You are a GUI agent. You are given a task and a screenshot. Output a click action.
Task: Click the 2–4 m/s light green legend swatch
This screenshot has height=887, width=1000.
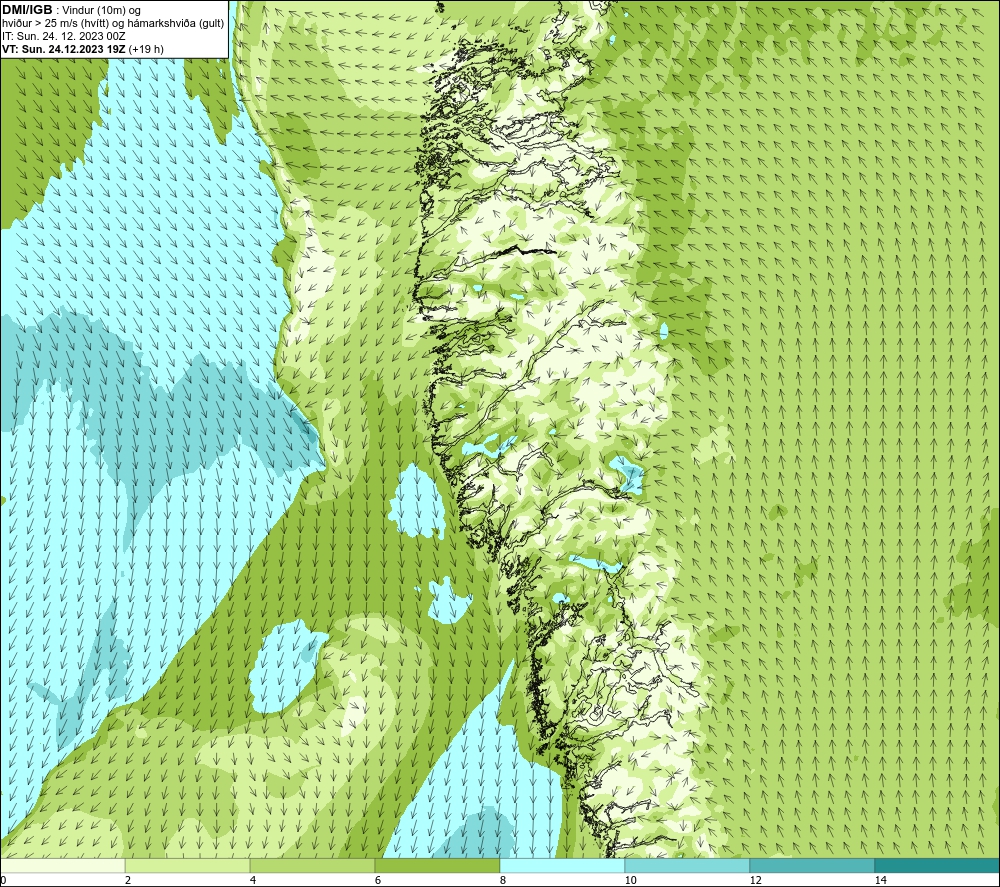pyautogui.click(x=188, y=865)
